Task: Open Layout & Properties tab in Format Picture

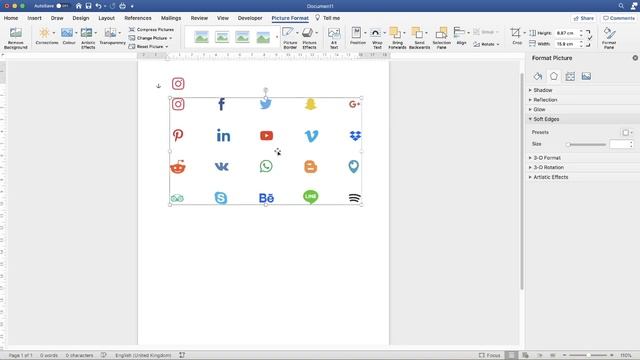Action: [x=570, y=76]
